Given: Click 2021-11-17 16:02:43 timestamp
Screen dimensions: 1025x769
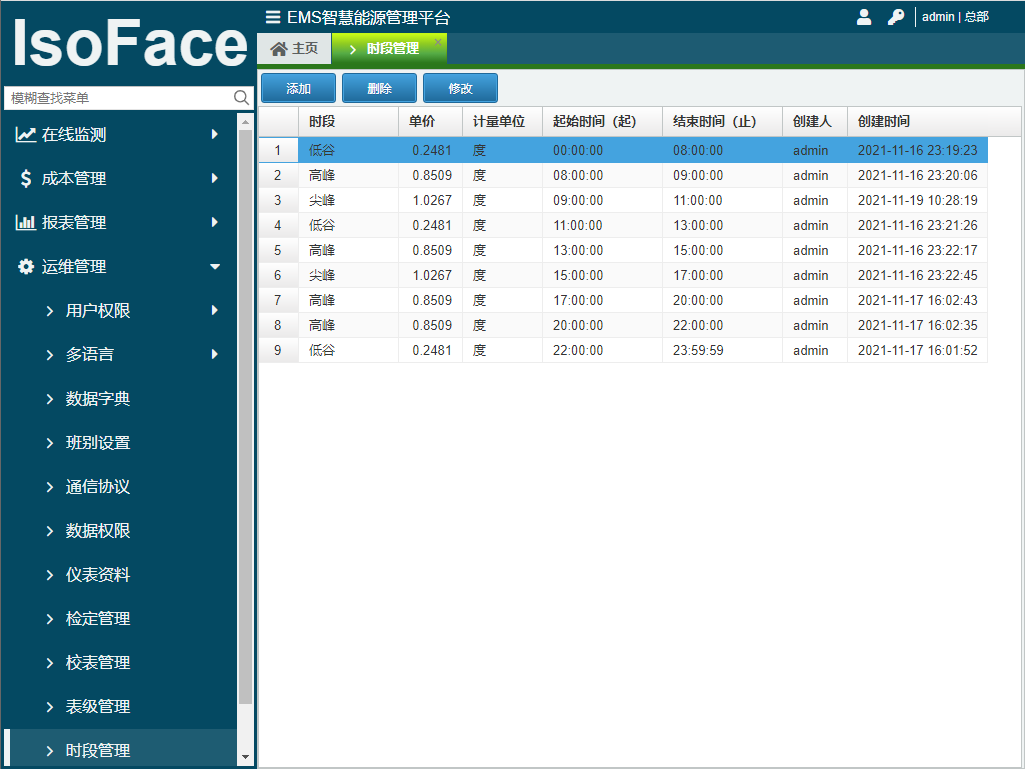Looking at the screenshot, I should [x=917, y=300].
